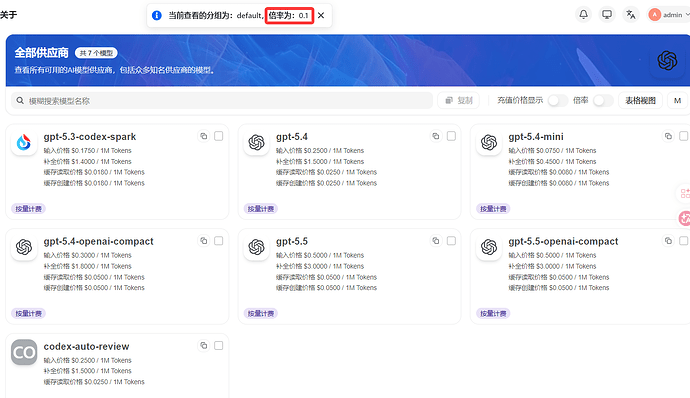This screenshot has height=398, width=690.
Task: Open the admin user dropdown
Action: [x=669, y=15]
